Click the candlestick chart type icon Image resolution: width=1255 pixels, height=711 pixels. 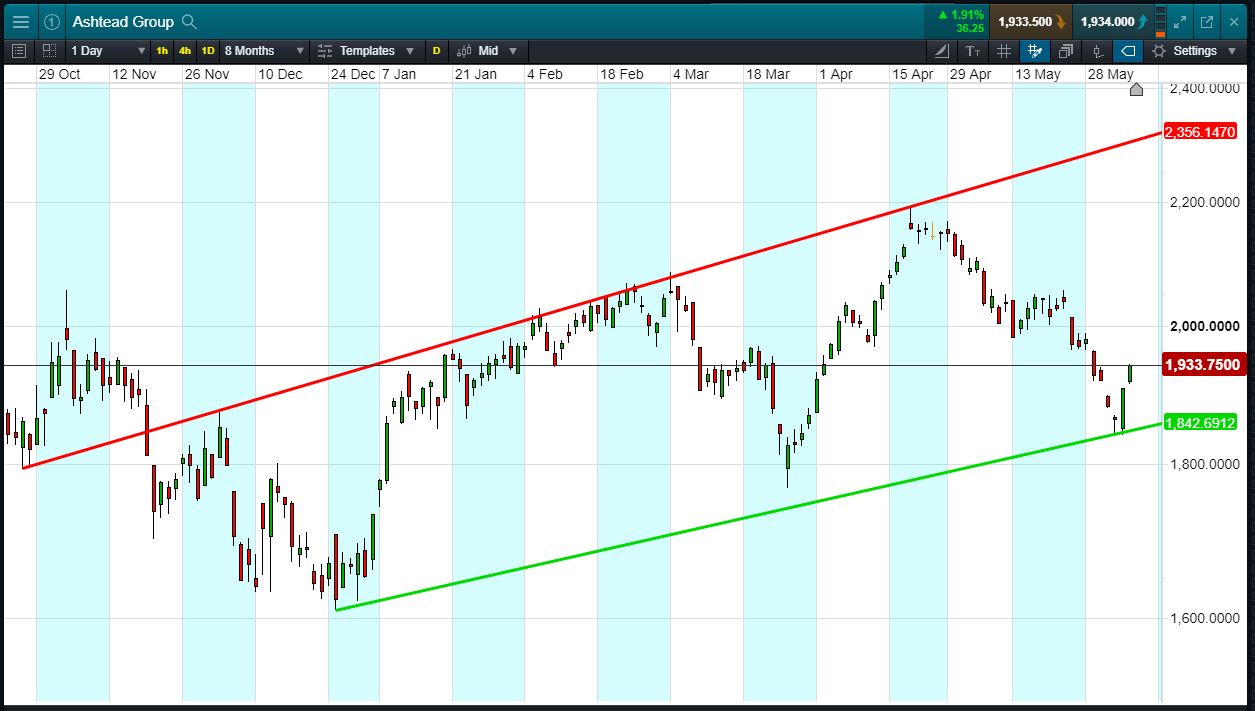(464, 50)
